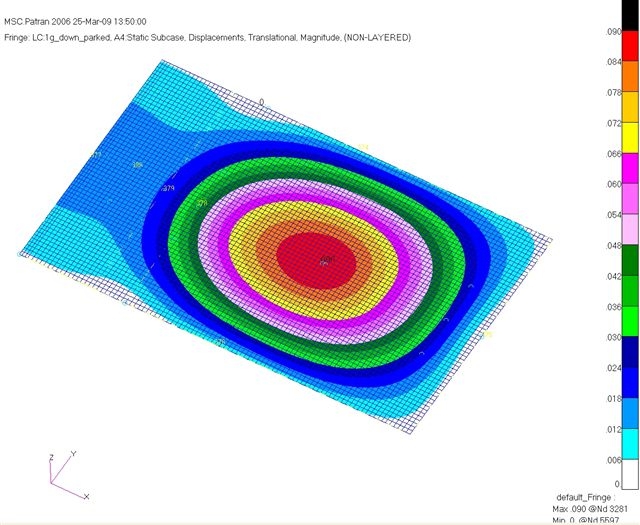Click the .066 legend scale value
The image size is (640, 525).
tap(613, 154)
